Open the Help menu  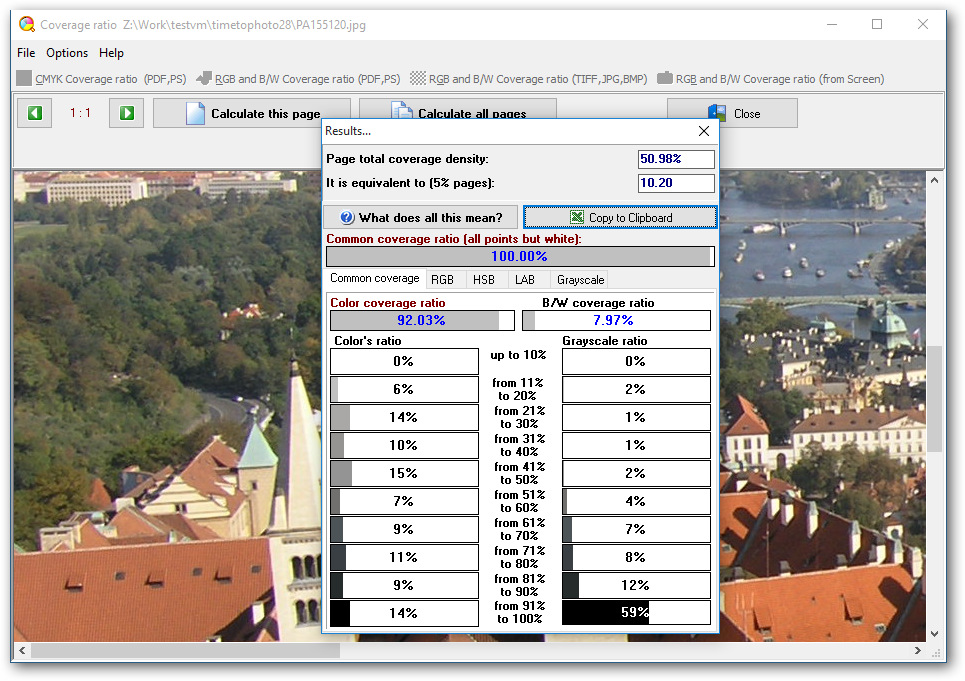click(x=112, y=53)
